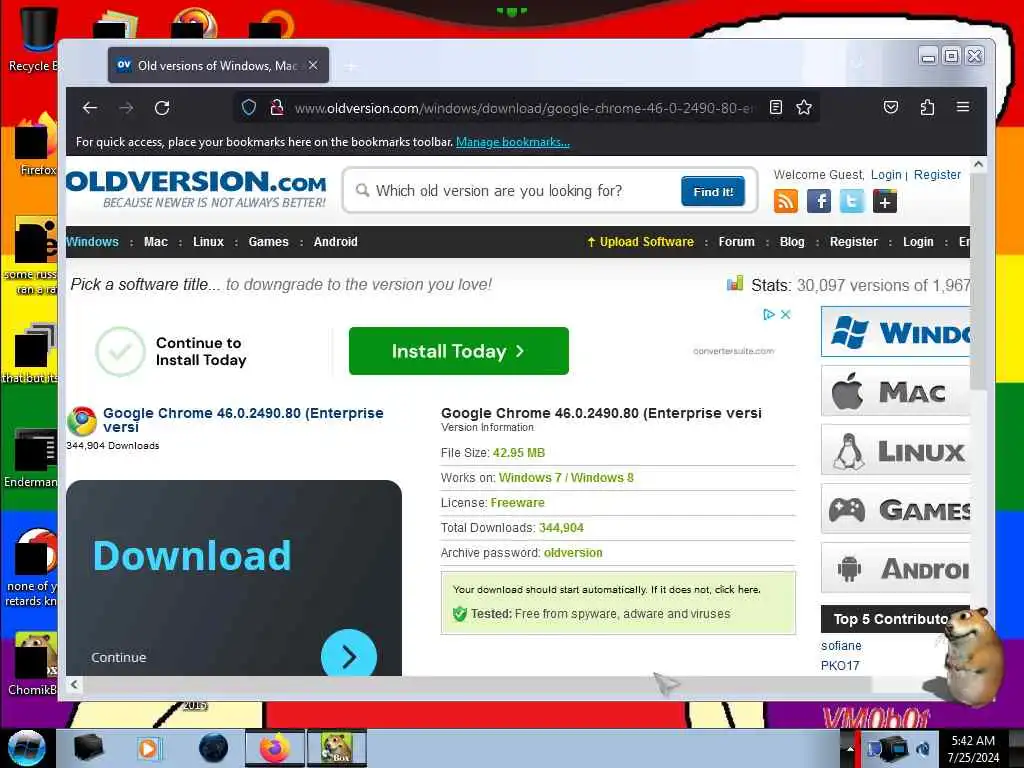
Task: Click Register in the black nav bar
Action: [854, 242]
